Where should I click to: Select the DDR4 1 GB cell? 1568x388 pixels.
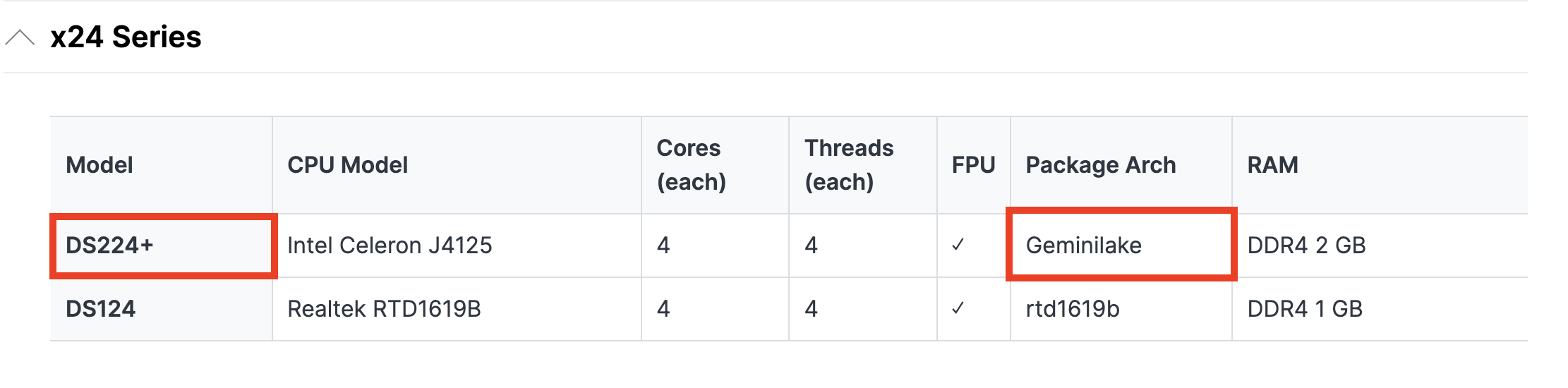pos(1305,309)
